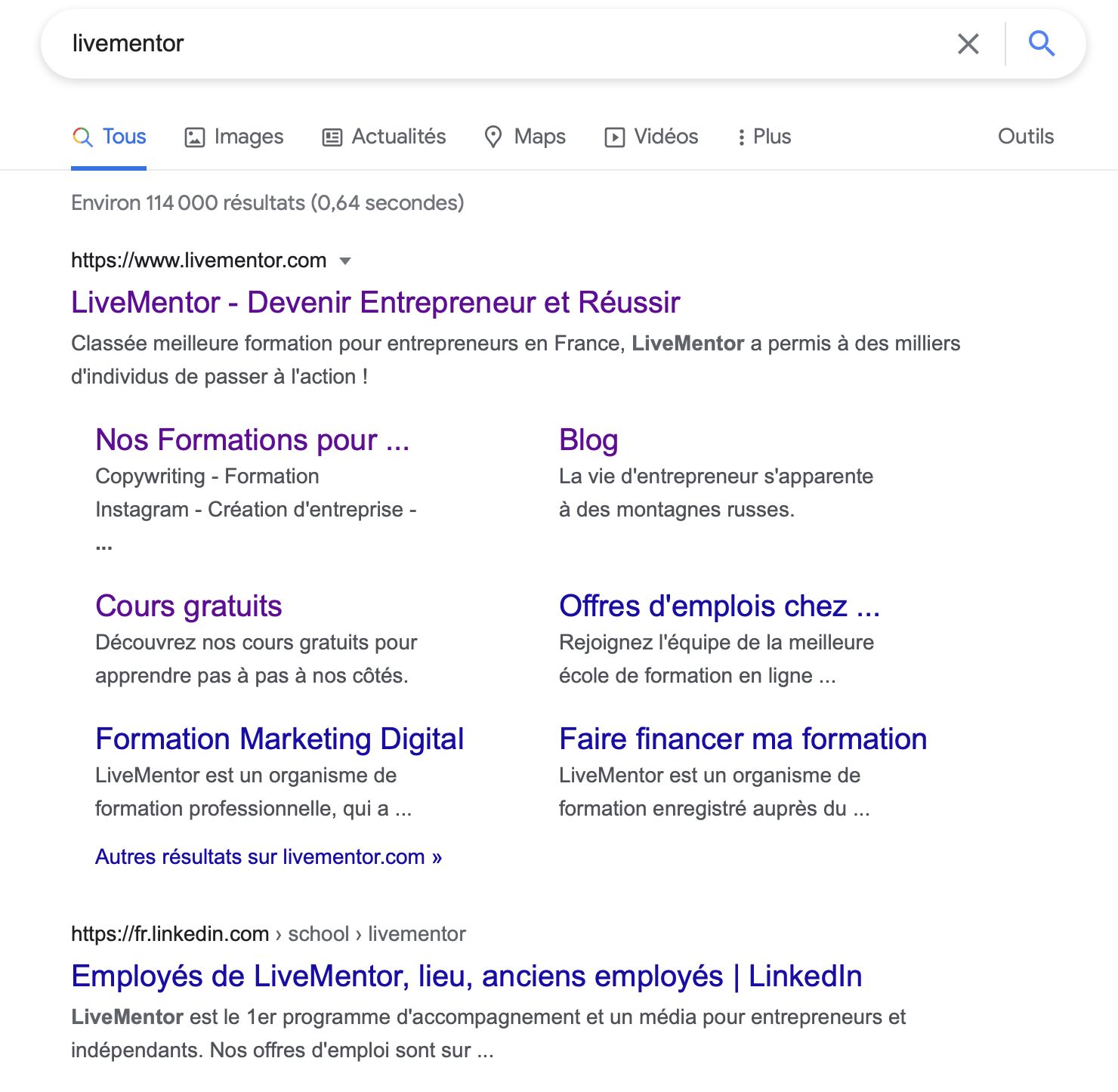Click the text Découvrez nos cours gratuits pour
The image size is (1118, 1092).
tap(256, 643)
